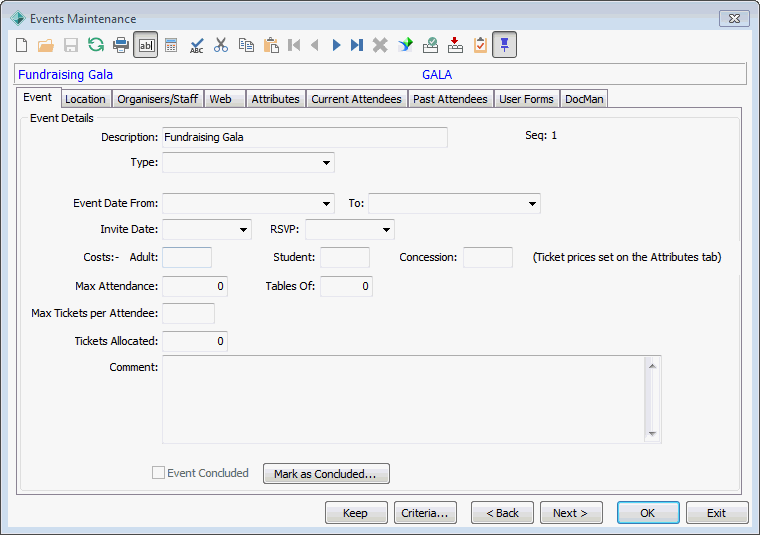Viewport: 760px width, 535px height.
Task: Toggle the blue pushpin icon
Action: (505, 45)
